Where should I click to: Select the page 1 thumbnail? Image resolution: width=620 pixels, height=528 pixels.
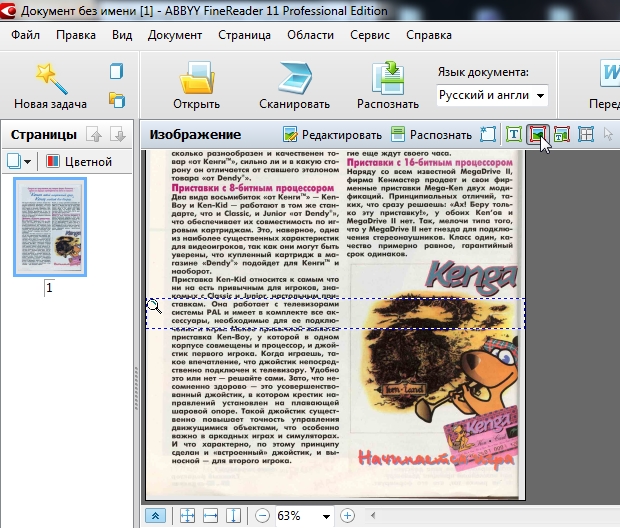click(49, 228)
